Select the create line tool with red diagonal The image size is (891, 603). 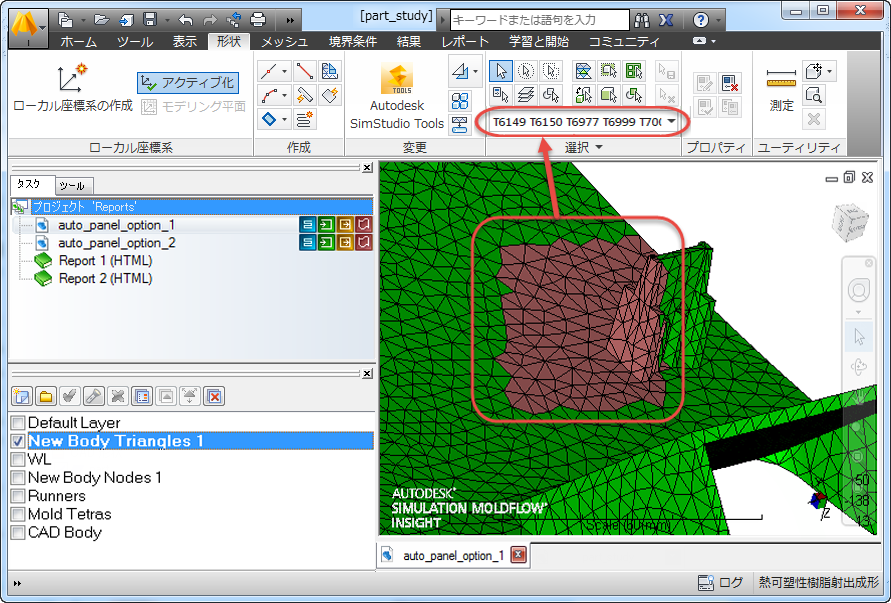(x=305, y=71)
